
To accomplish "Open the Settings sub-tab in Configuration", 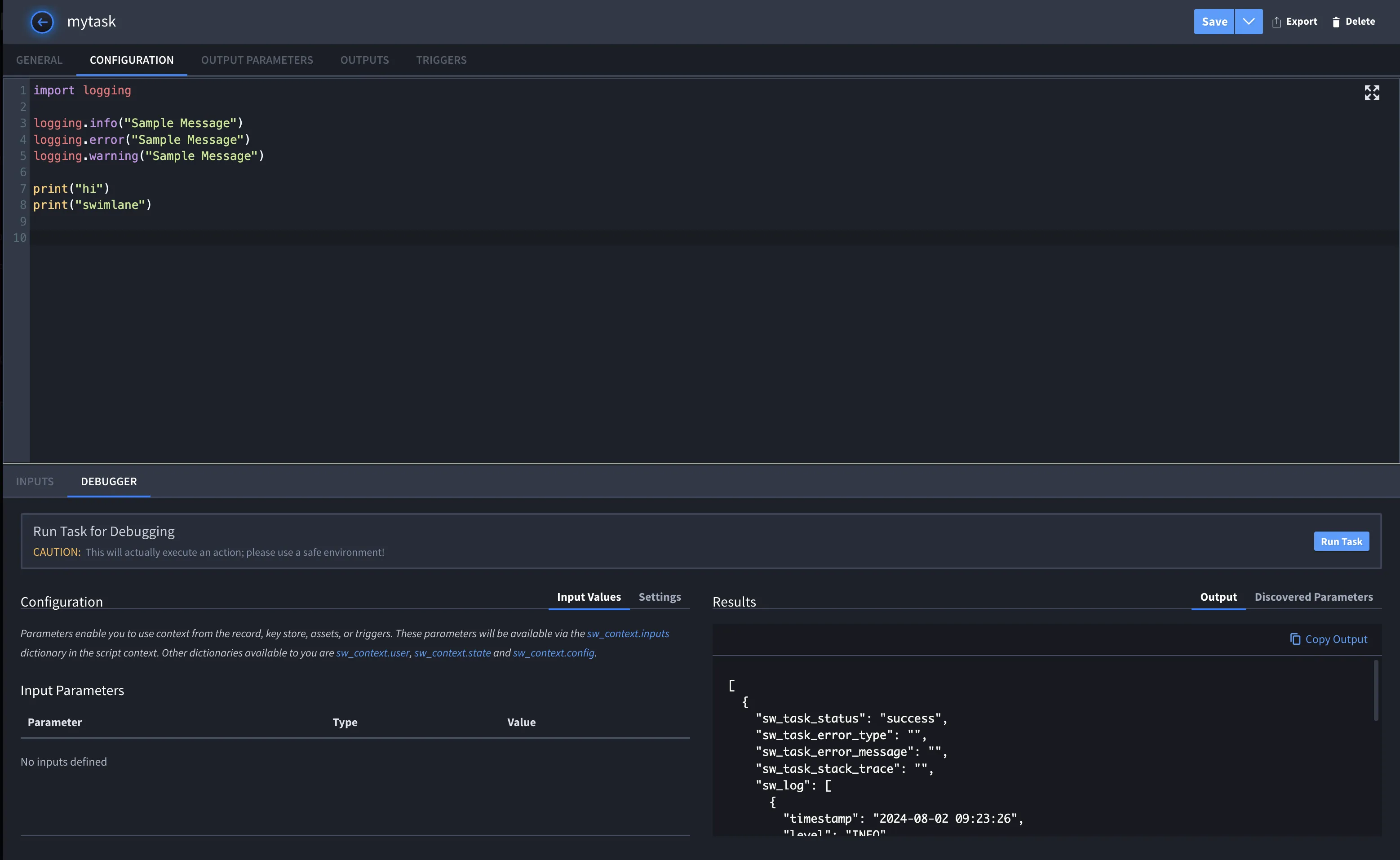I will pyautogui.click(x=660, y=597).
